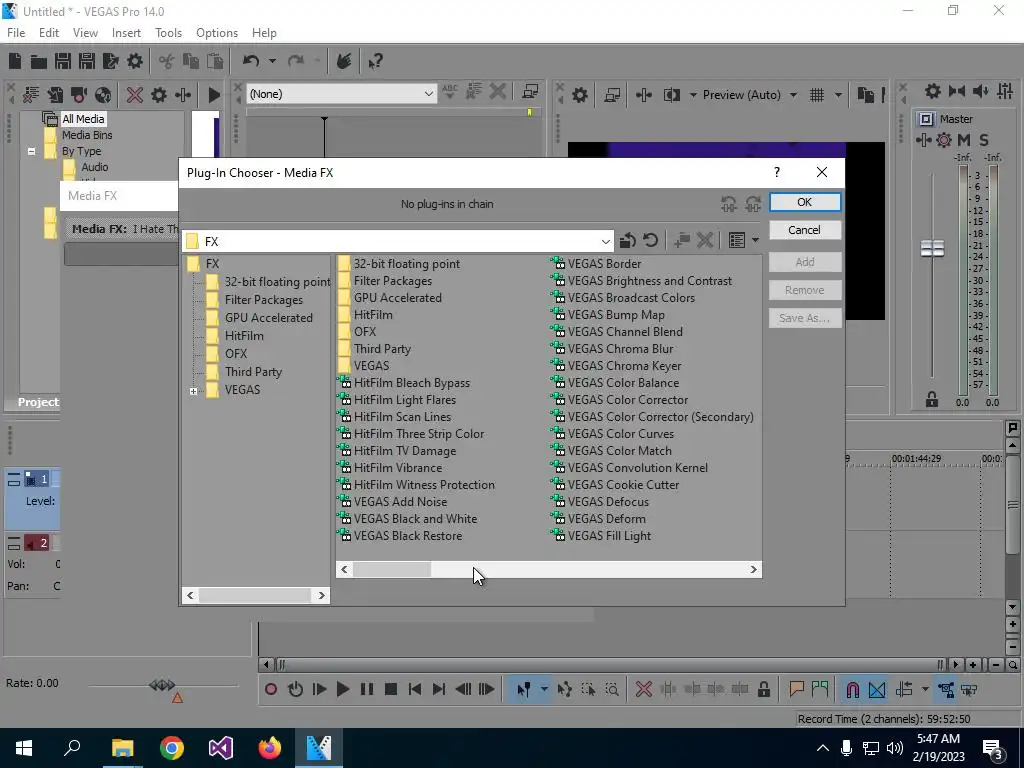Open Firefox from the taskbar

tap(270, 748)
